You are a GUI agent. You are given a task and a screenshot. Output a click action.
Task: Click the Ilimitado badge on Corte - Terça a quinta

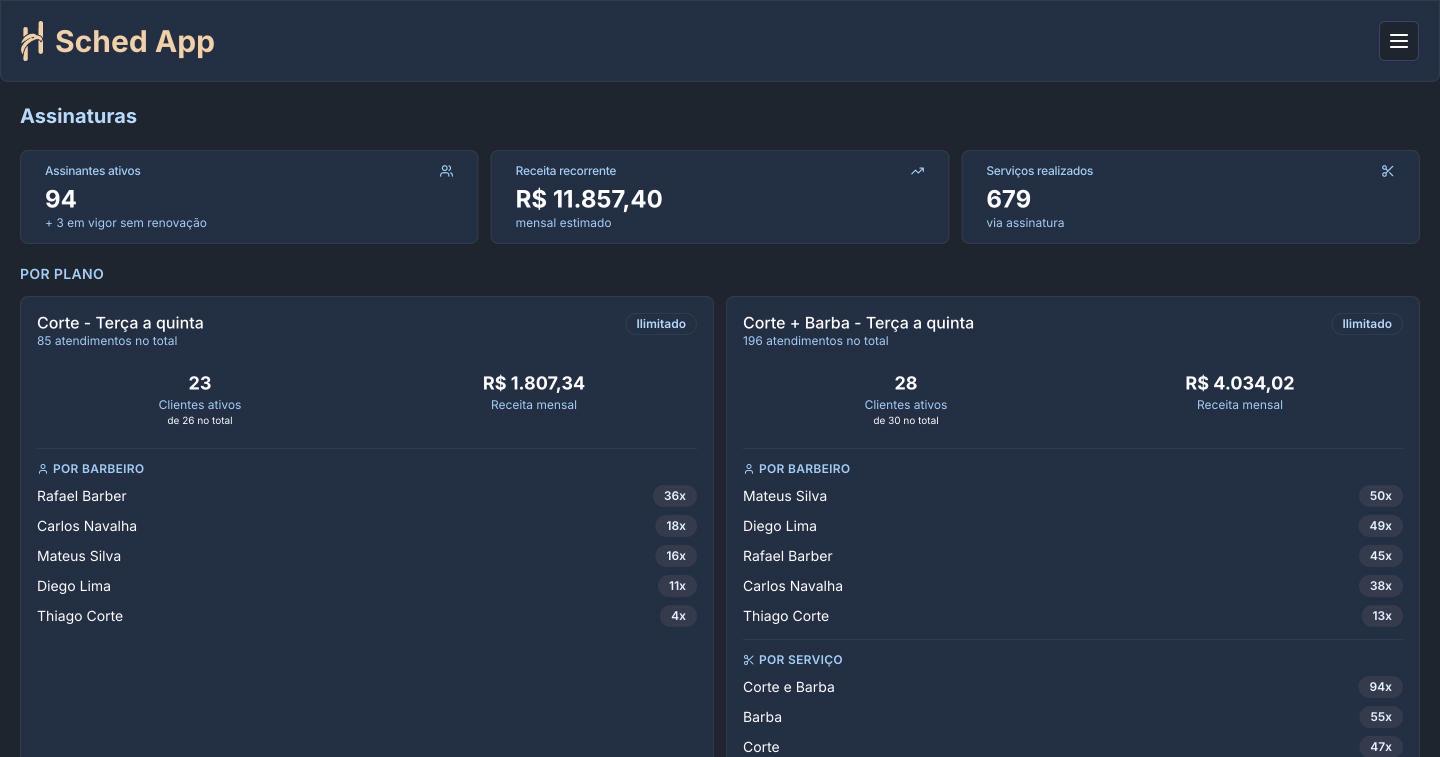click(661, 324)
